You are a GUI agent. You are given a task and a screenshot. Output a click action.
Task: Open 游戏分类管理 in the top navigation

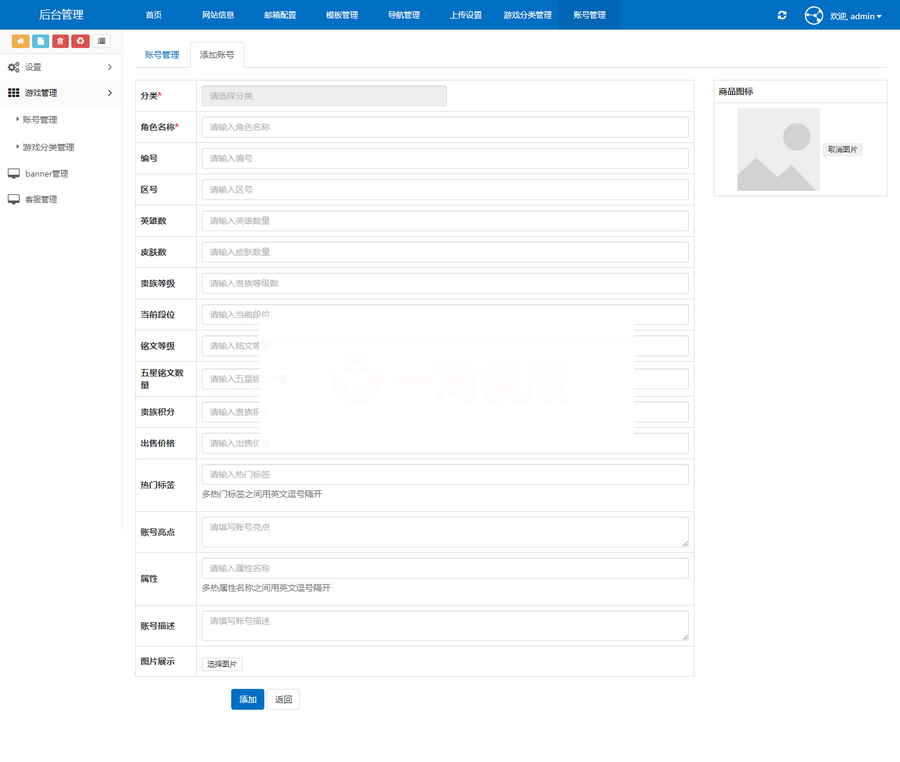(x=527, y=15)
